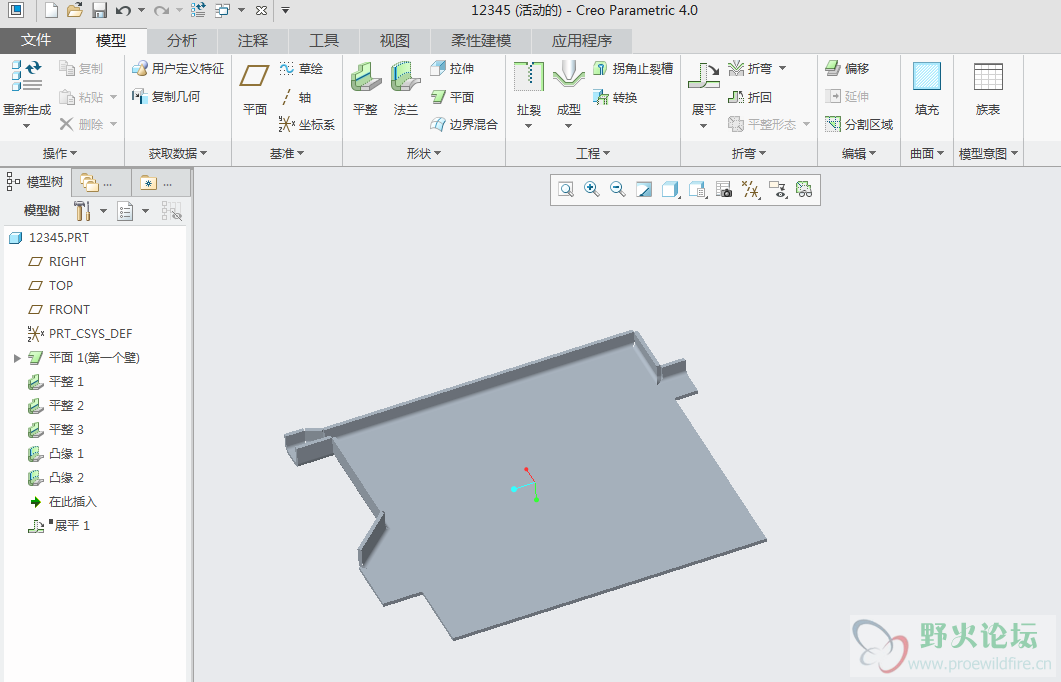
Task: Expand the 编辑 group dropdown
Action: pyautogui.click(x=859, y=154)
